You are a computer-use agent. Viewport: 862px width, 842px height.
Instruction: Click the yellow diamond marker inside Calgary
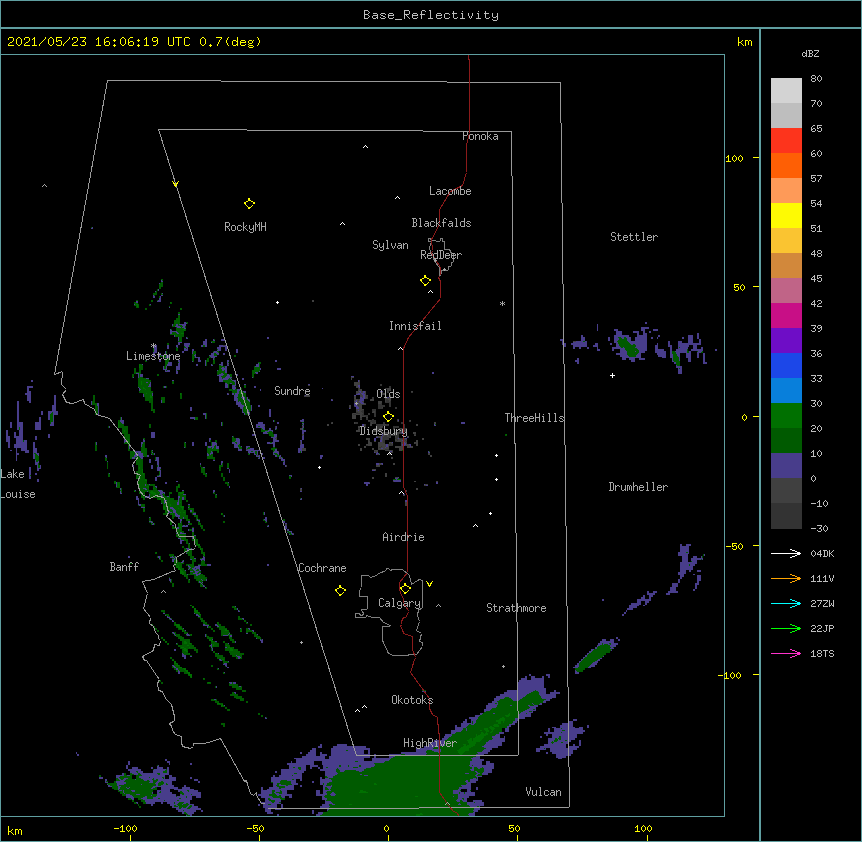pyautogui.click(x=405, y=589)
